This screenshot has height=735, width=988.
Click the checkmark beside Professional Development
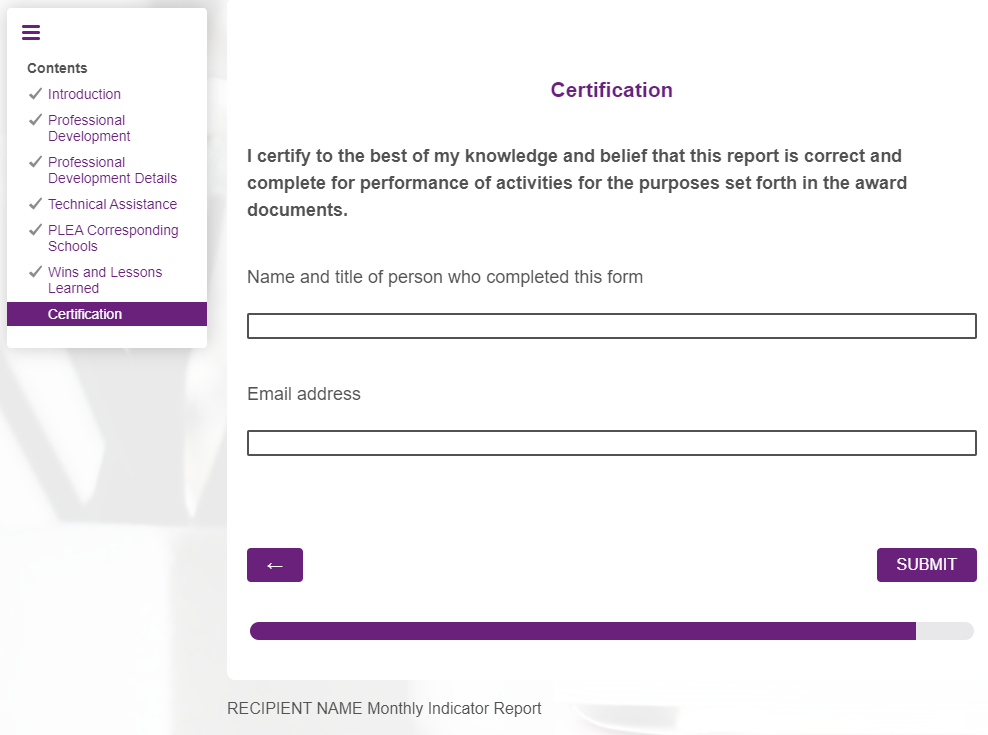[36, 120]
